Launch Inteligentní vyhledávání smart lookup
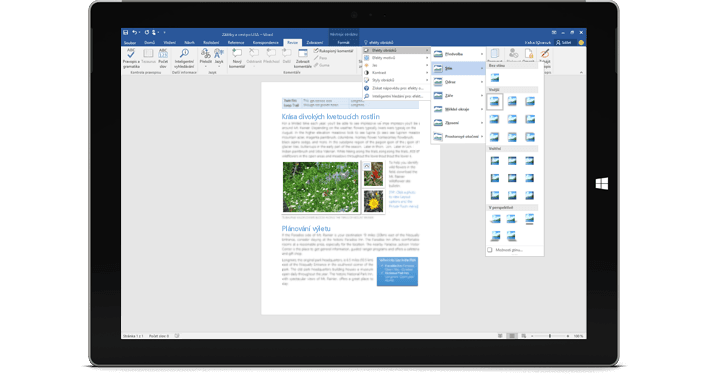The image size is (713, 374). point(184,59)
